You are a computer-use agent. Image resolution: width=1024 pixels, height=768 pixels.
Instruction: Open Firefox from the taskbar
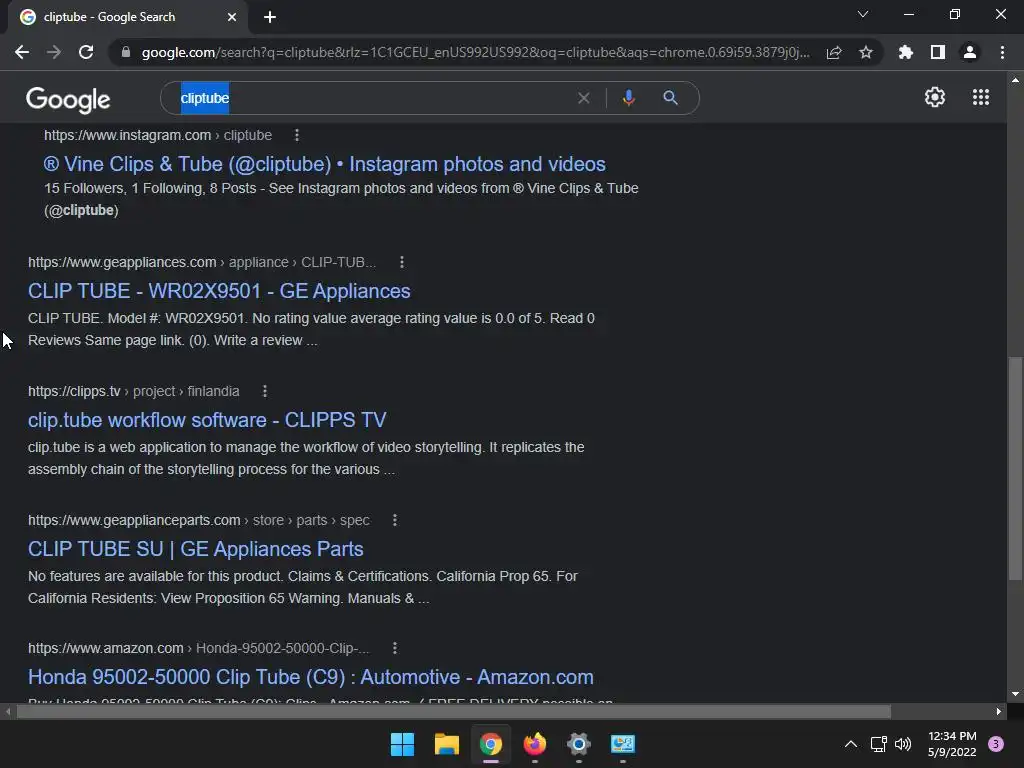point(535,744)
